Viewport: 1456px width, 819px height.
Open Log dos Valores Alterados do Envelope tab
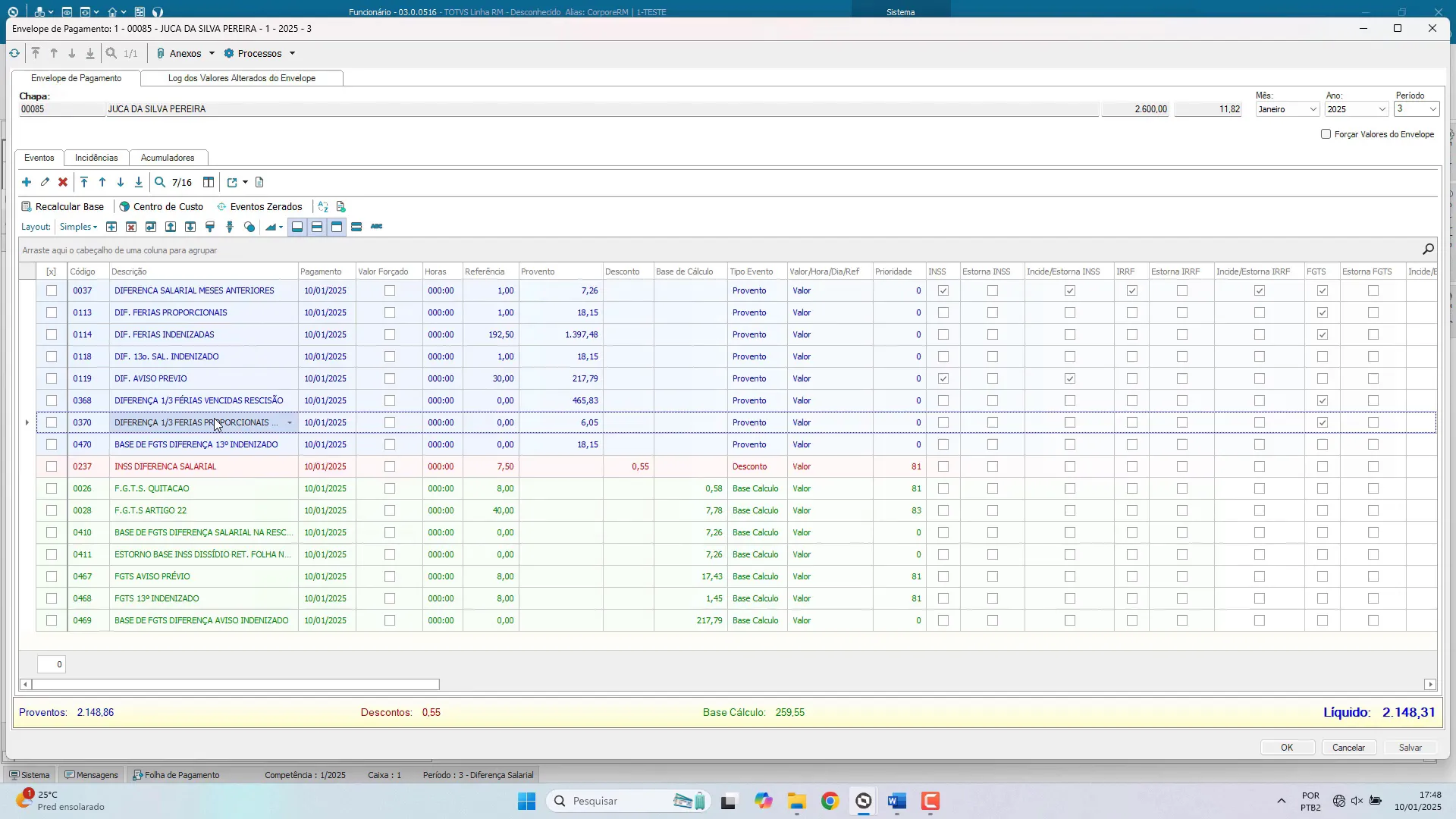(x=241, y=78)
